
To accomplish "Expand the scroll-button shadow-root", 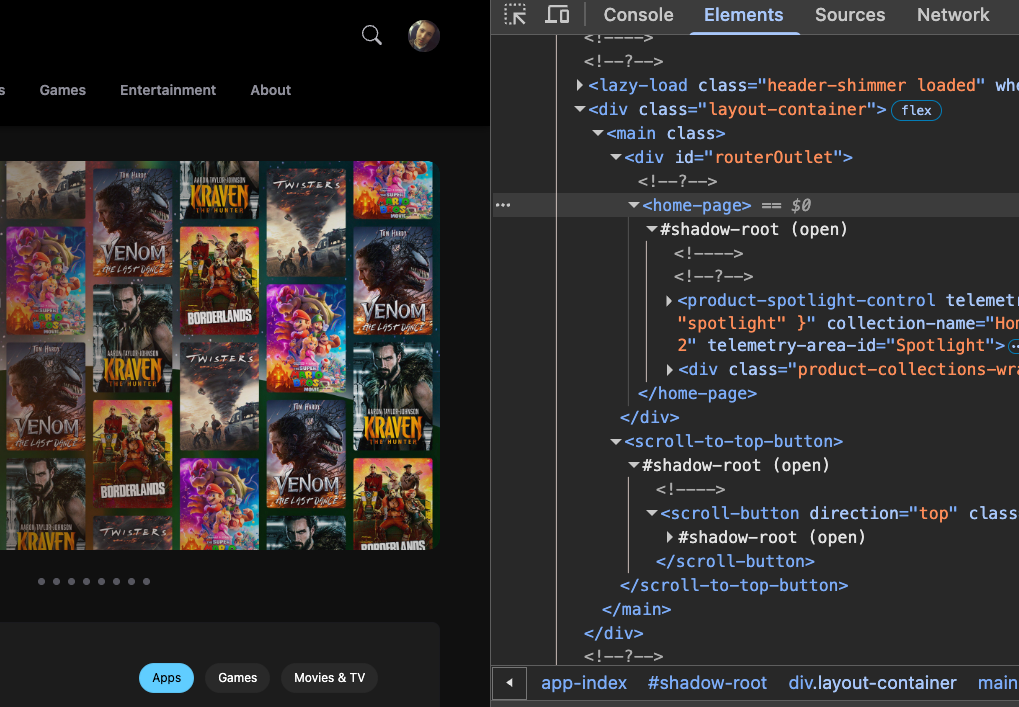I will (672, 537).
